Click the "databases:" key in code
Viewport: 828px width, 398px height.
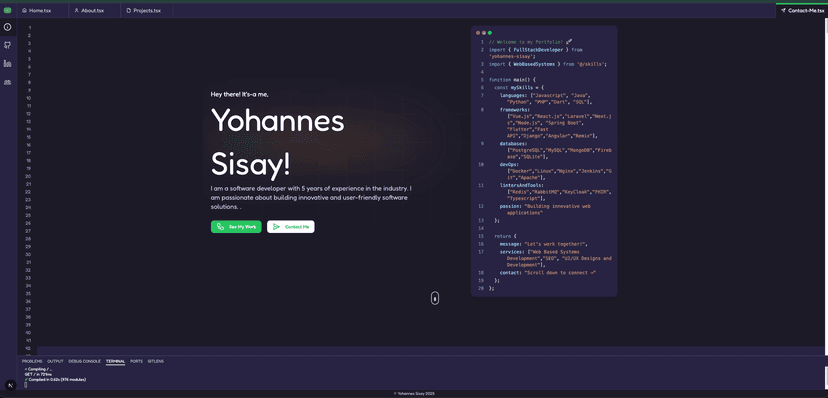(x=513, y=143)
